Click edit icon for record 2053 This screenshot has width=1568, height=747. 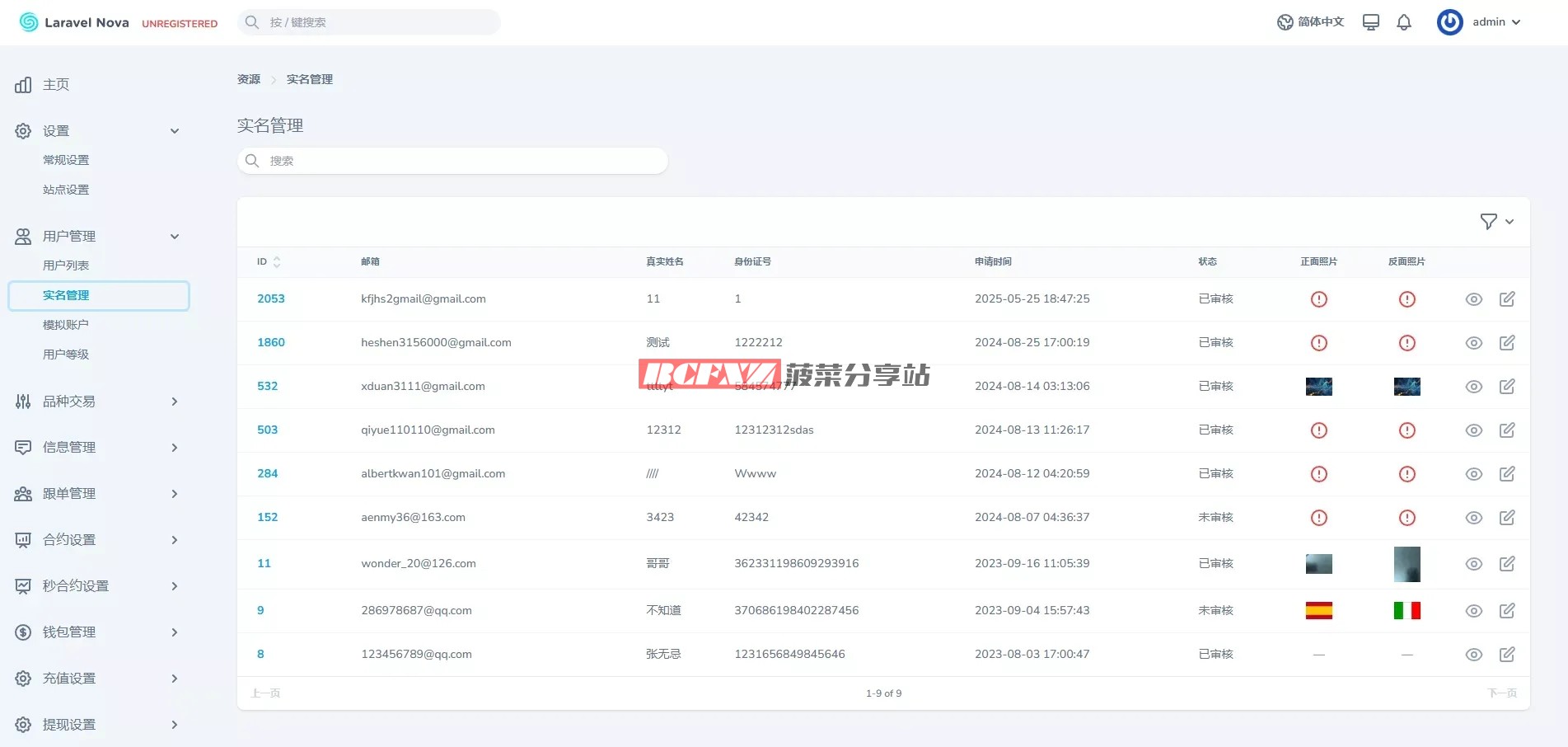(x=1507, y=299)
